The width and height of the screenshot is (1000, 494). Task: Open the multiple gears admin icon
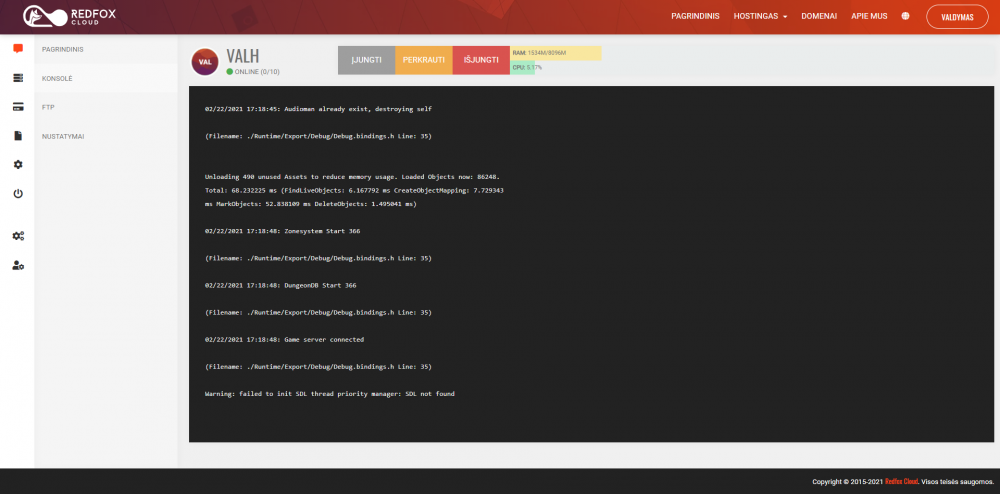point(18,236)
